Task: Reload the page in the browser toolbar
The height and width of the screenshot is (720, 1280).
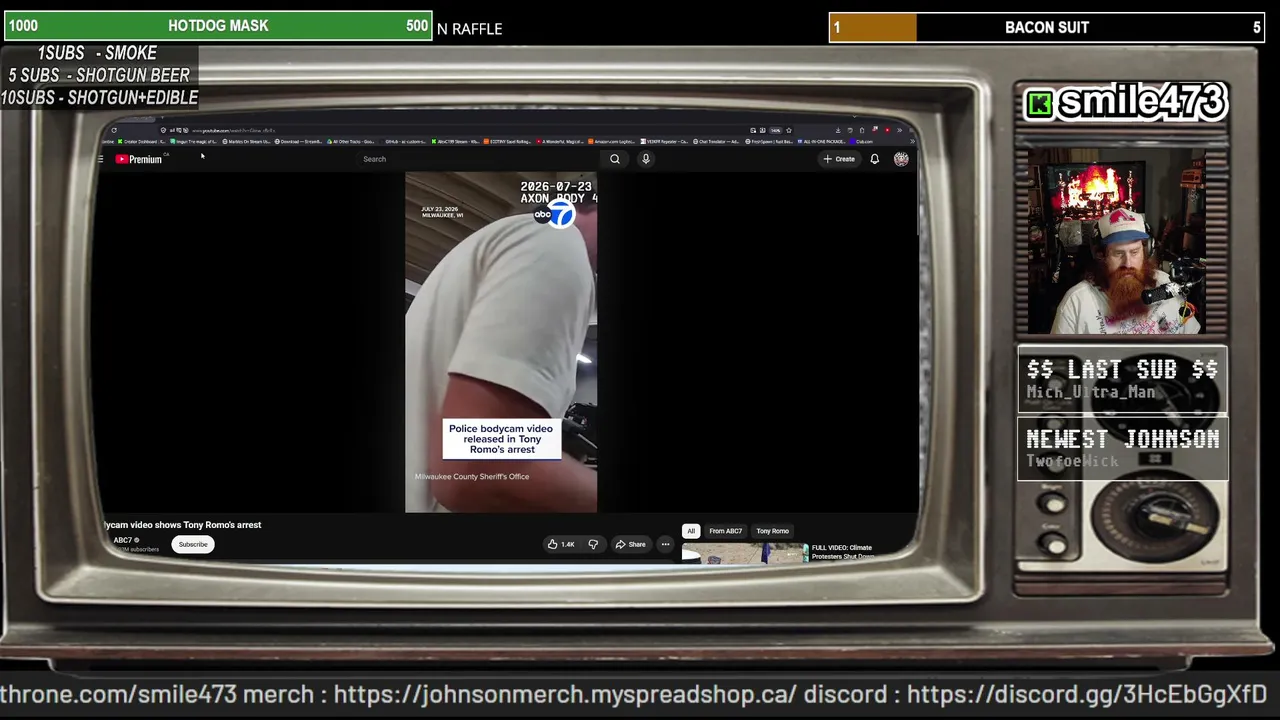Action: point(114,130)
